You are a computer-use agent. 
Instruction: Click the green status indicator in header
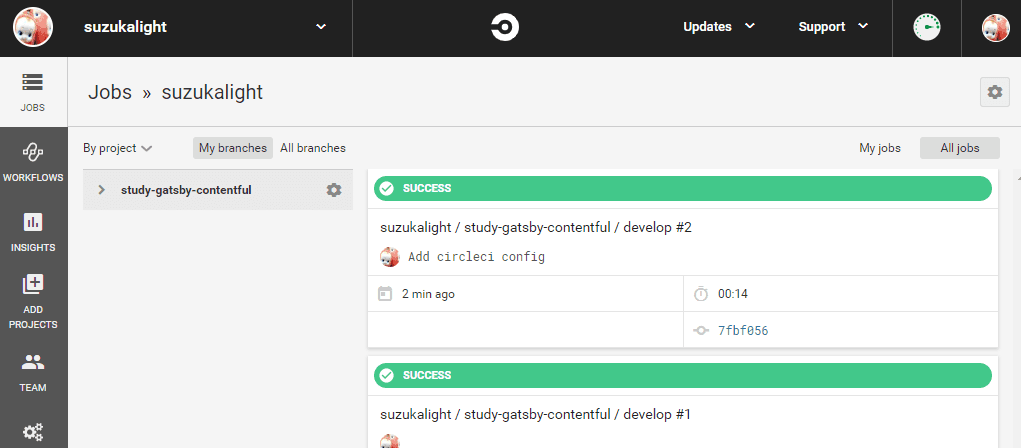(x=927, y=28)
